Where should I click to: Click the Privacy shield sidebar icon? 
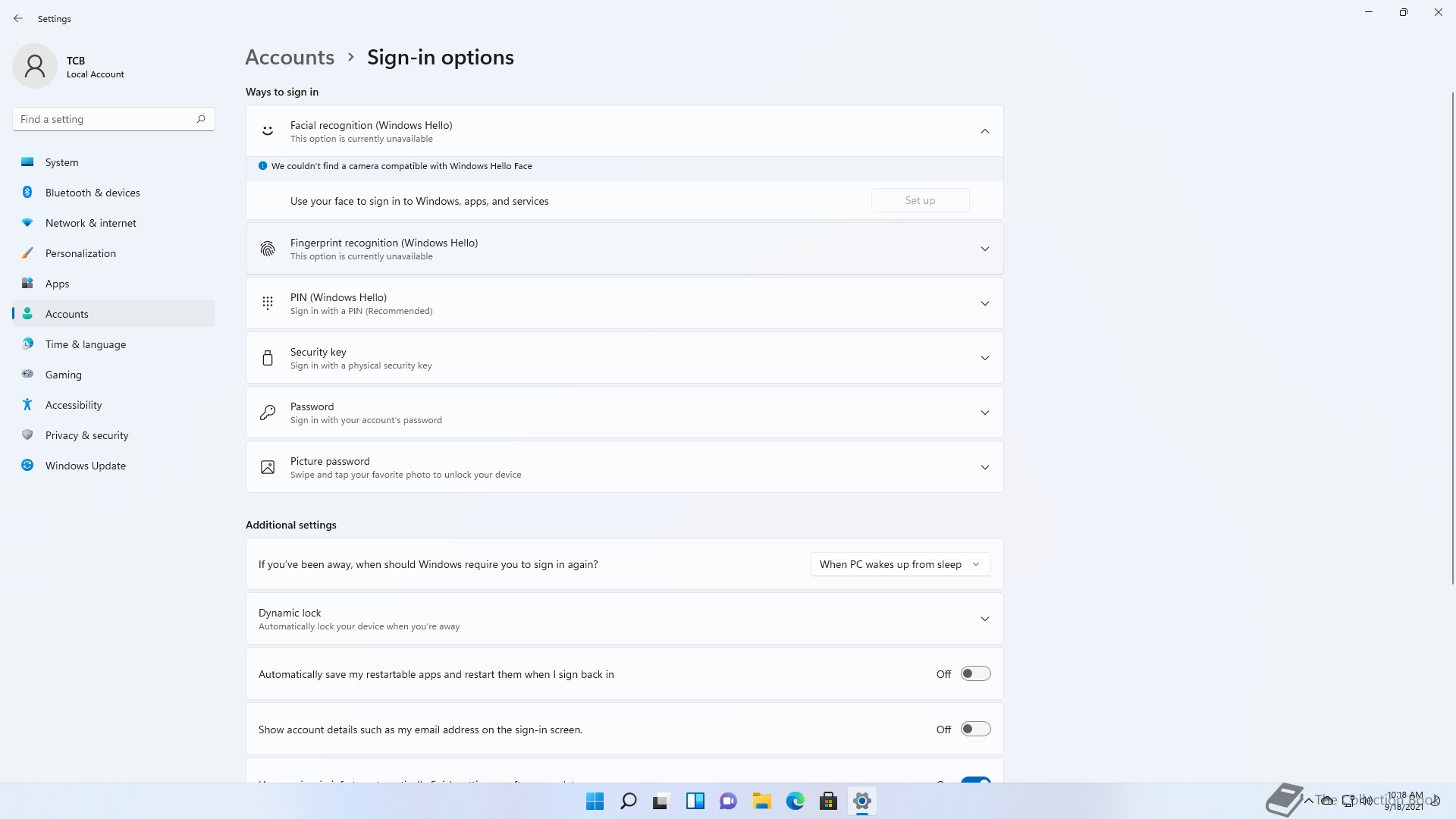pos(27,435)
